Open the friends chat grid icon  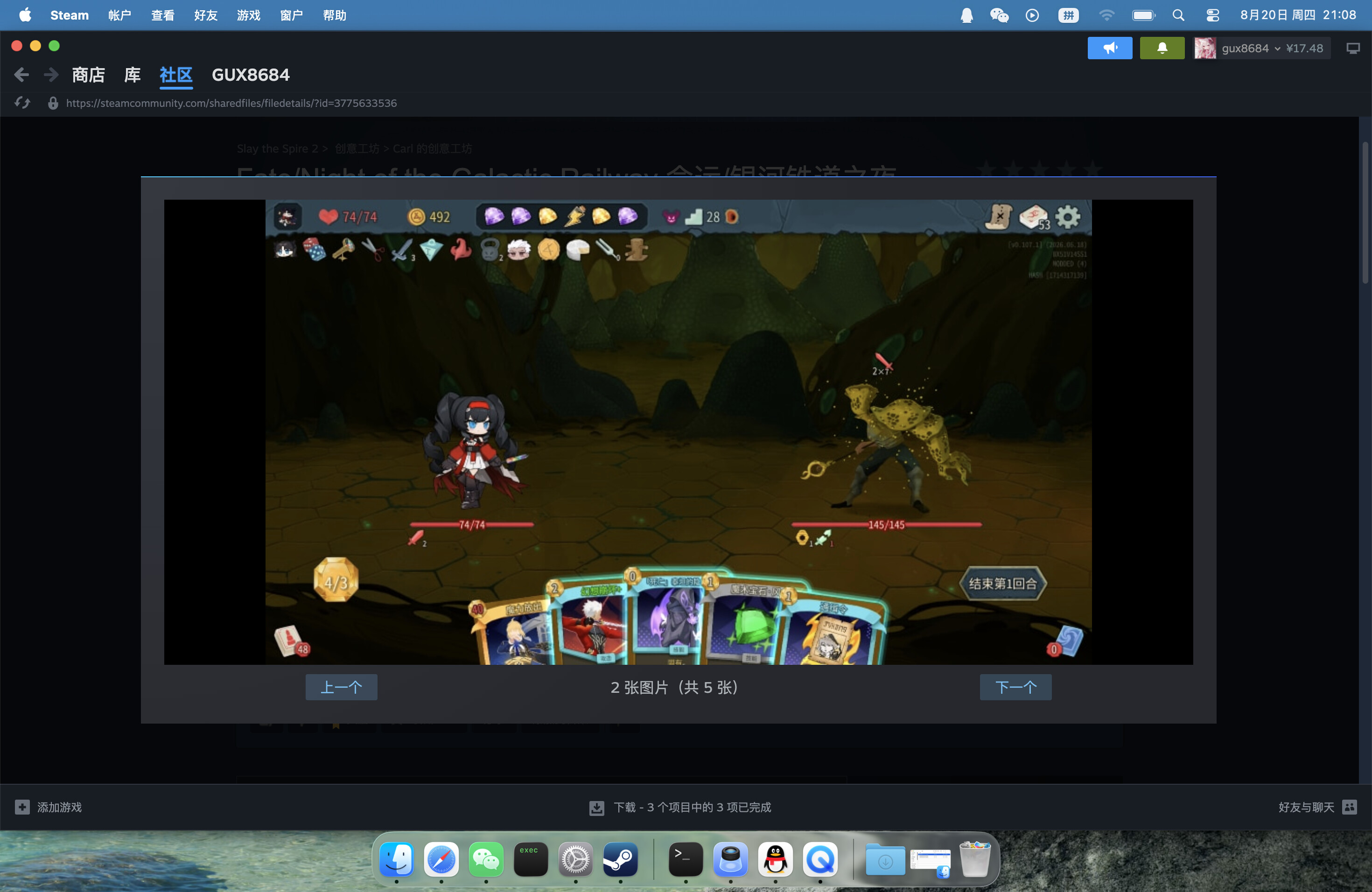[1350, 807]
